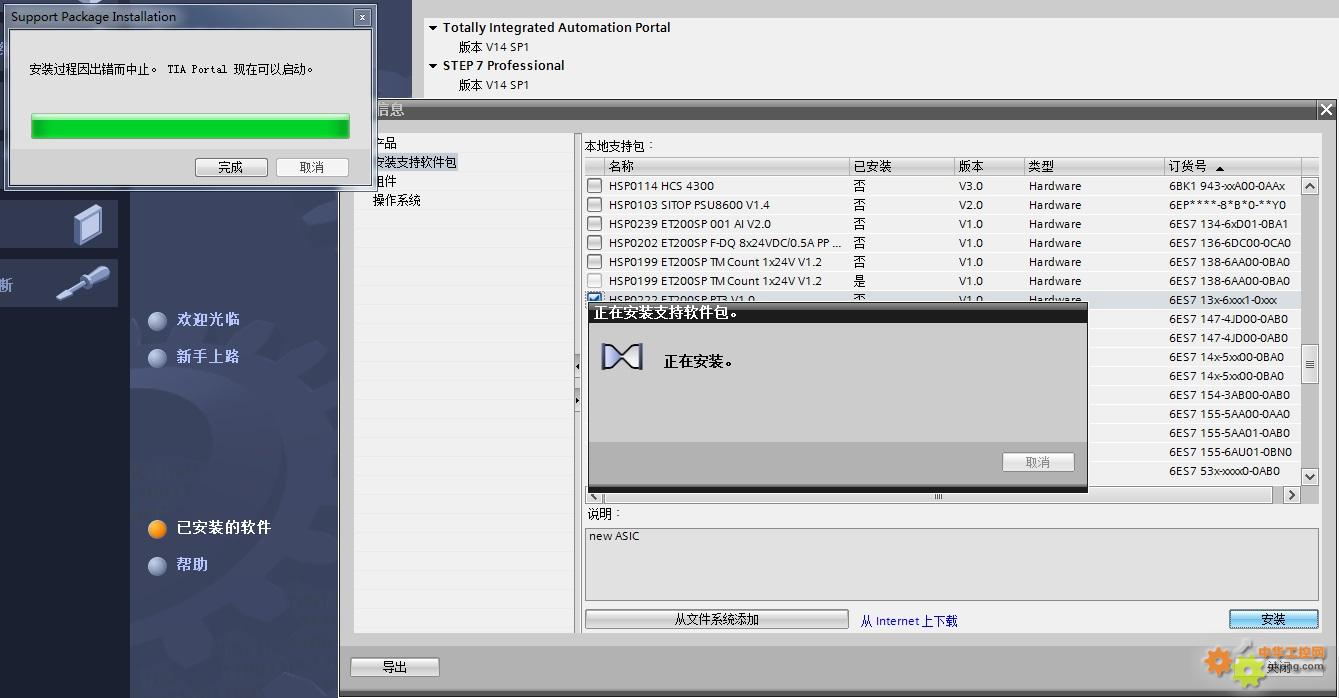This screenshot has width=1339, height=698.
Task: Close the 信息 dialog with X
Action: pyautogui.click(x=1326, y=110)
